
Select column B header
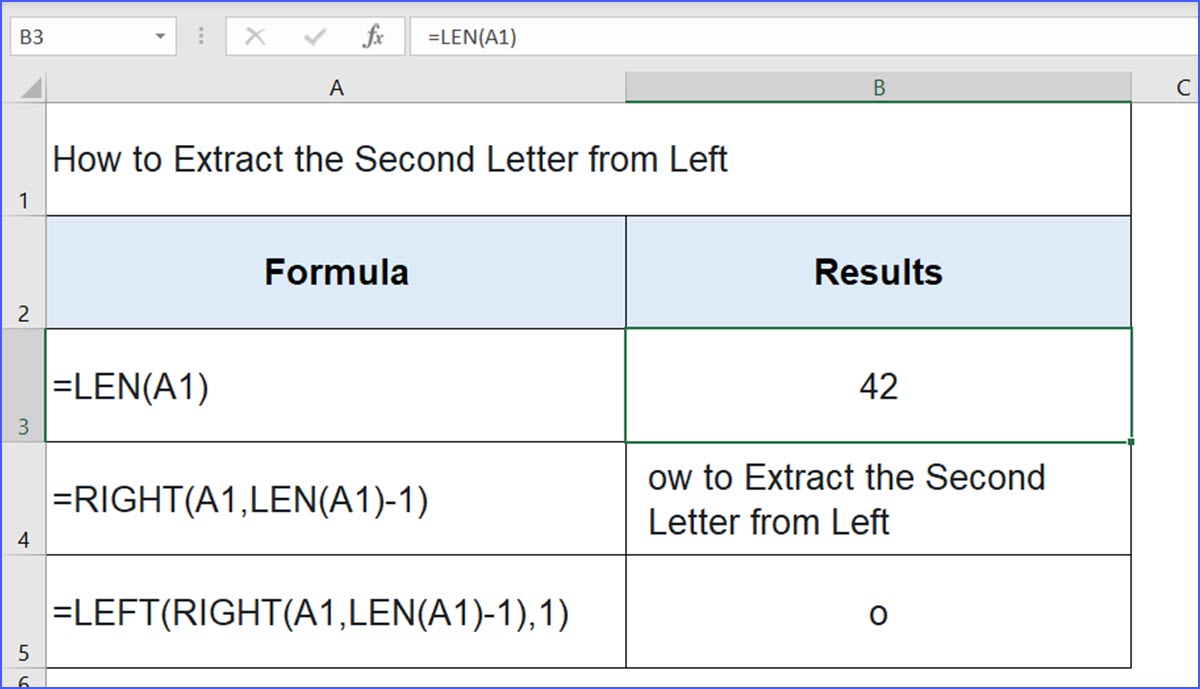(x=878, y=87)
